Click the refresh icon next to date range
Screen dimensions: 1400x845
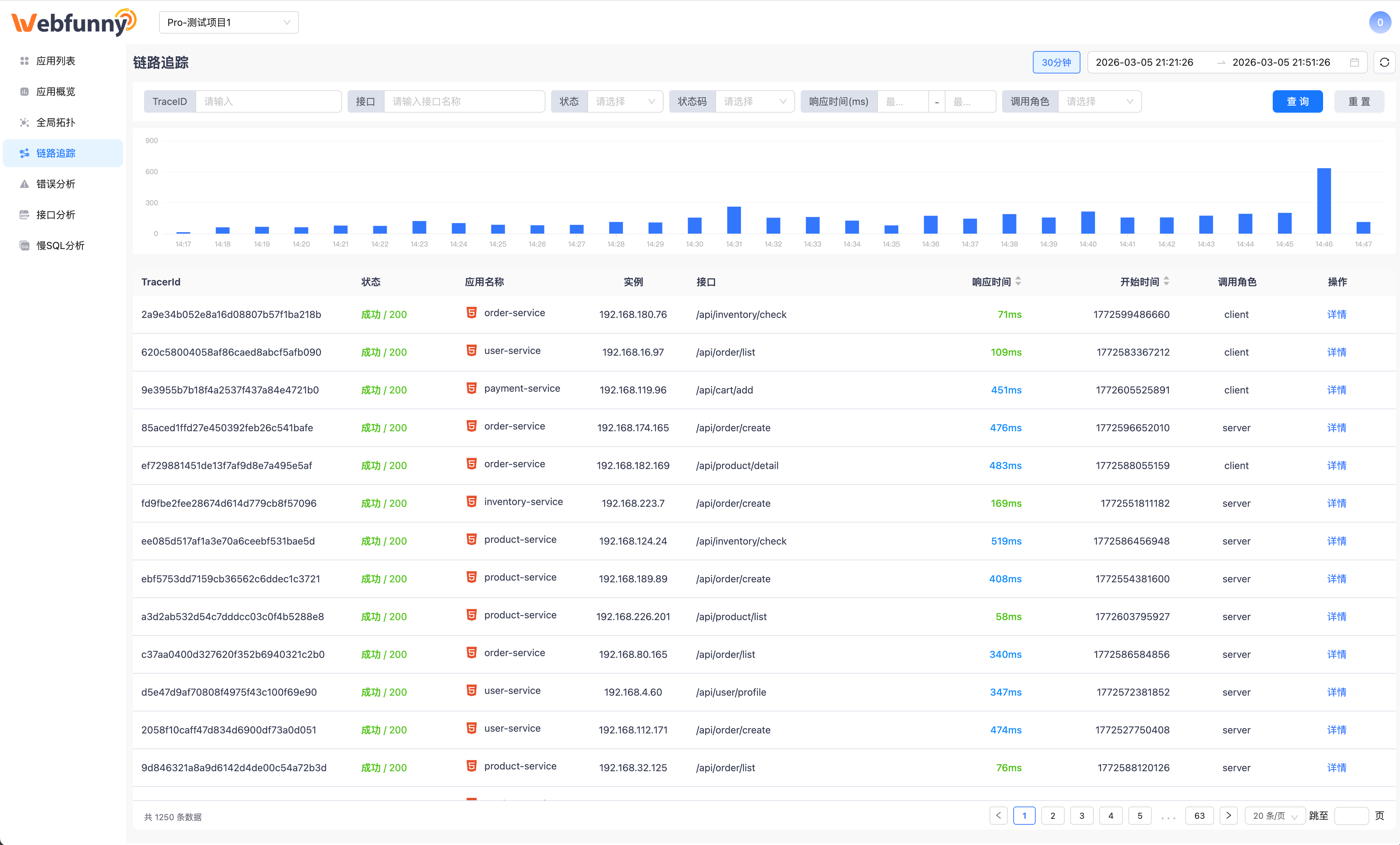[1384, 63]
